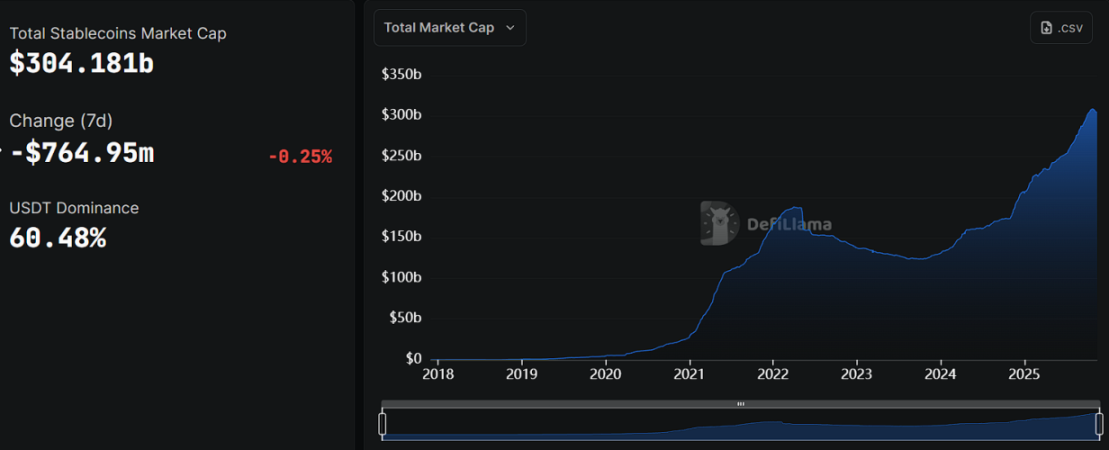
Task: Click the file download icon on .csv button
Action: (1046, 28)
